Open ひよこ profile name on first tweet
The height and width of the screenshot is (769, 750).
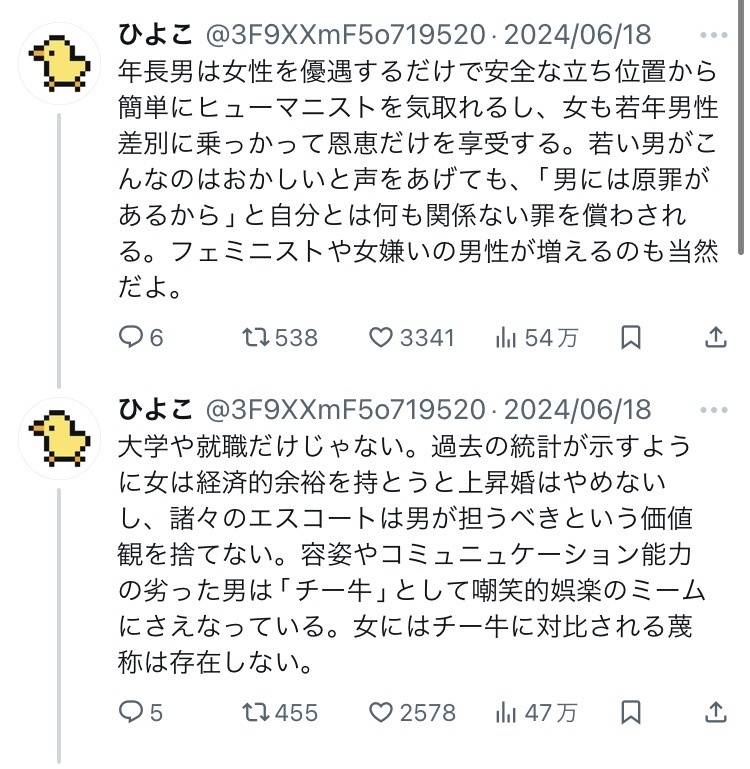156,37
